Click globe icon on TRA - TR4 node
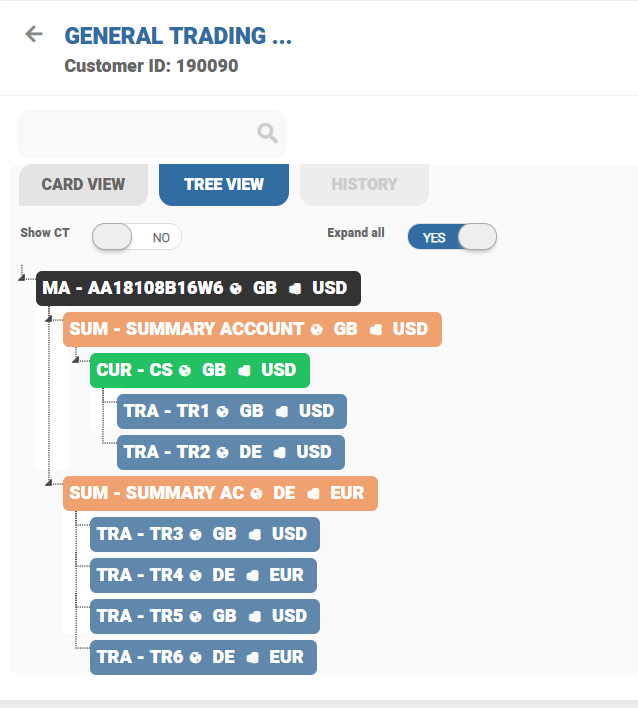Viewport: 638px width, 708px height. [x=196, y=575]
